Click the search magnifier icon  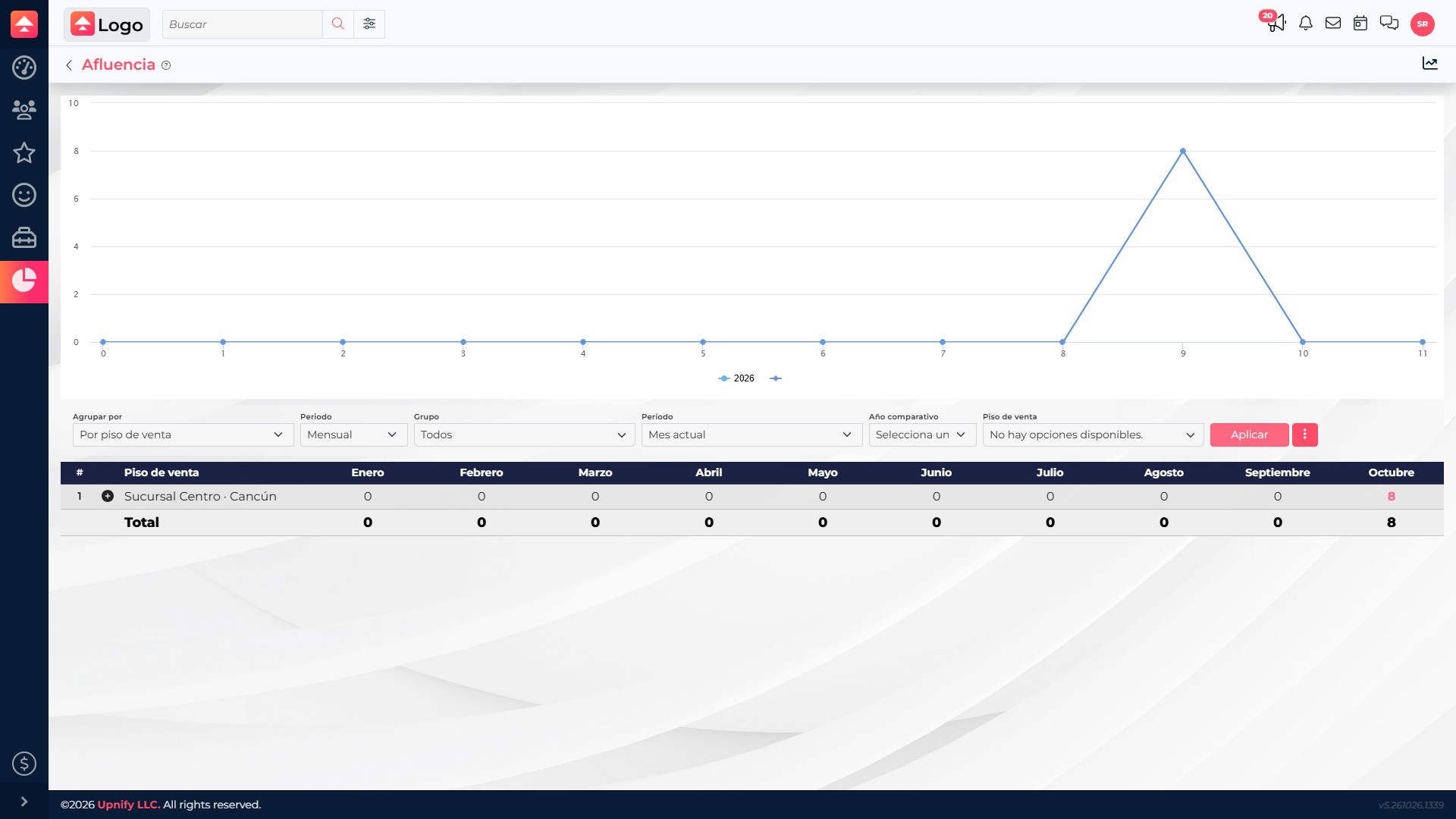(x=338, y=24)
